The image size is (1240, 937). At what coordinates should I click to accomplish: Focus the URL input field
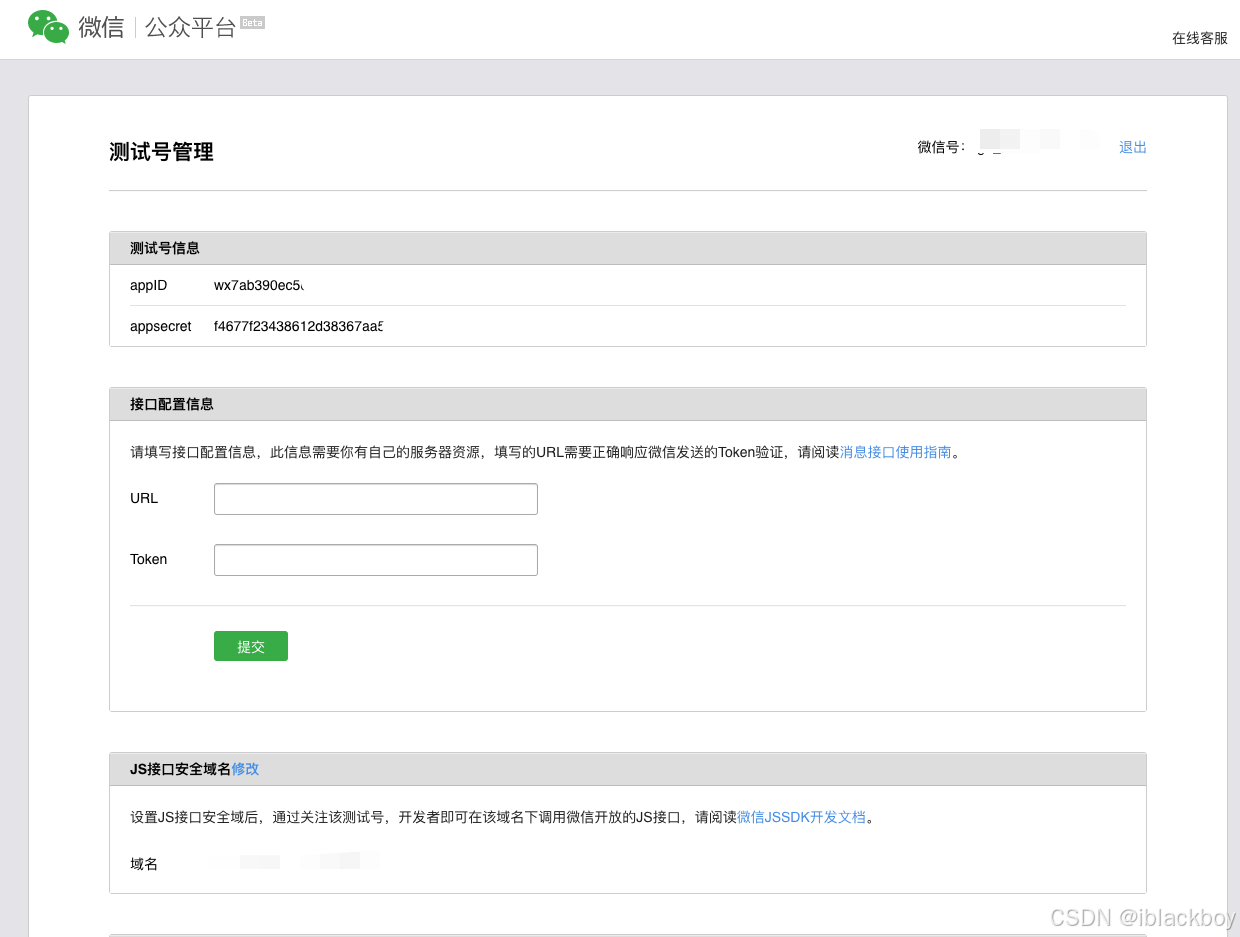(376, 499)
